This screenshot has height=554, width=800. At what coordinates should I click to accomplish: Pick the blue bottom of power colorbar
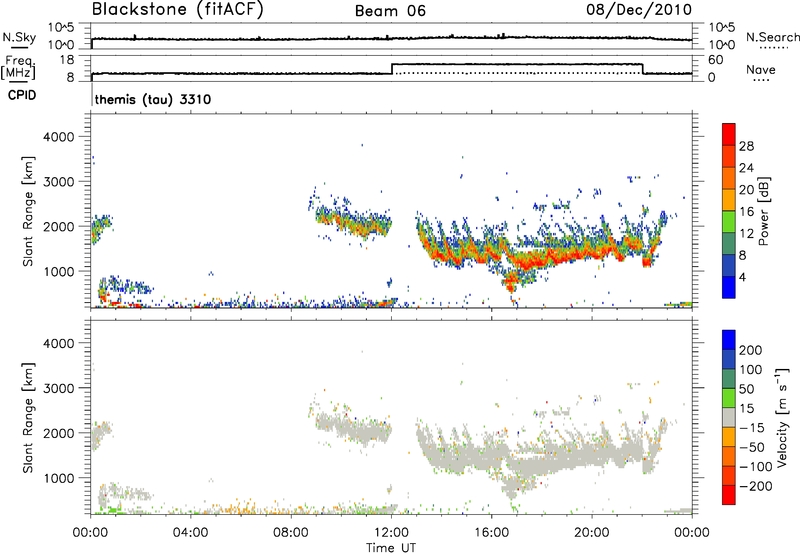click(729, 287)
